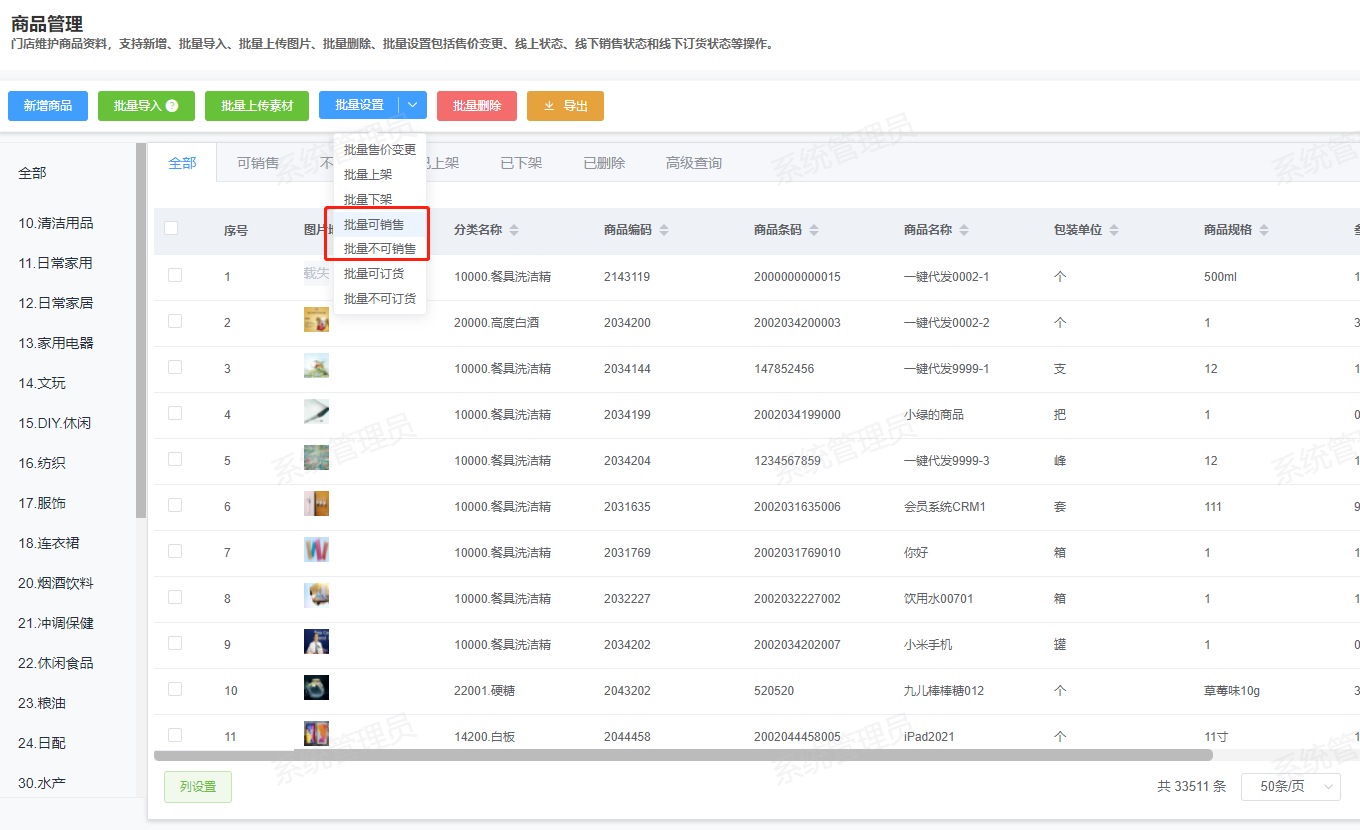
Task: Click the help icon on 批量导入 button
Action: tap(172, 106)
